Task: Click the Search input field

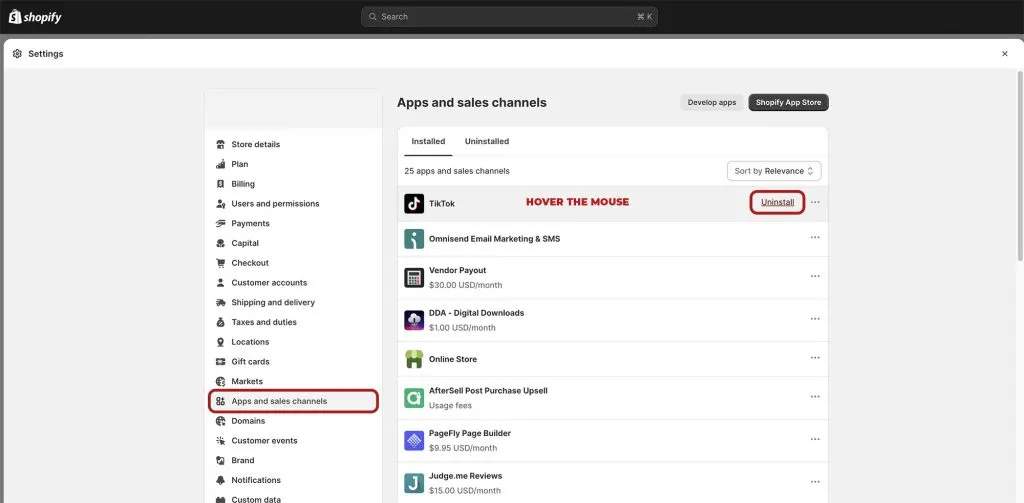Action: point(509,17)
